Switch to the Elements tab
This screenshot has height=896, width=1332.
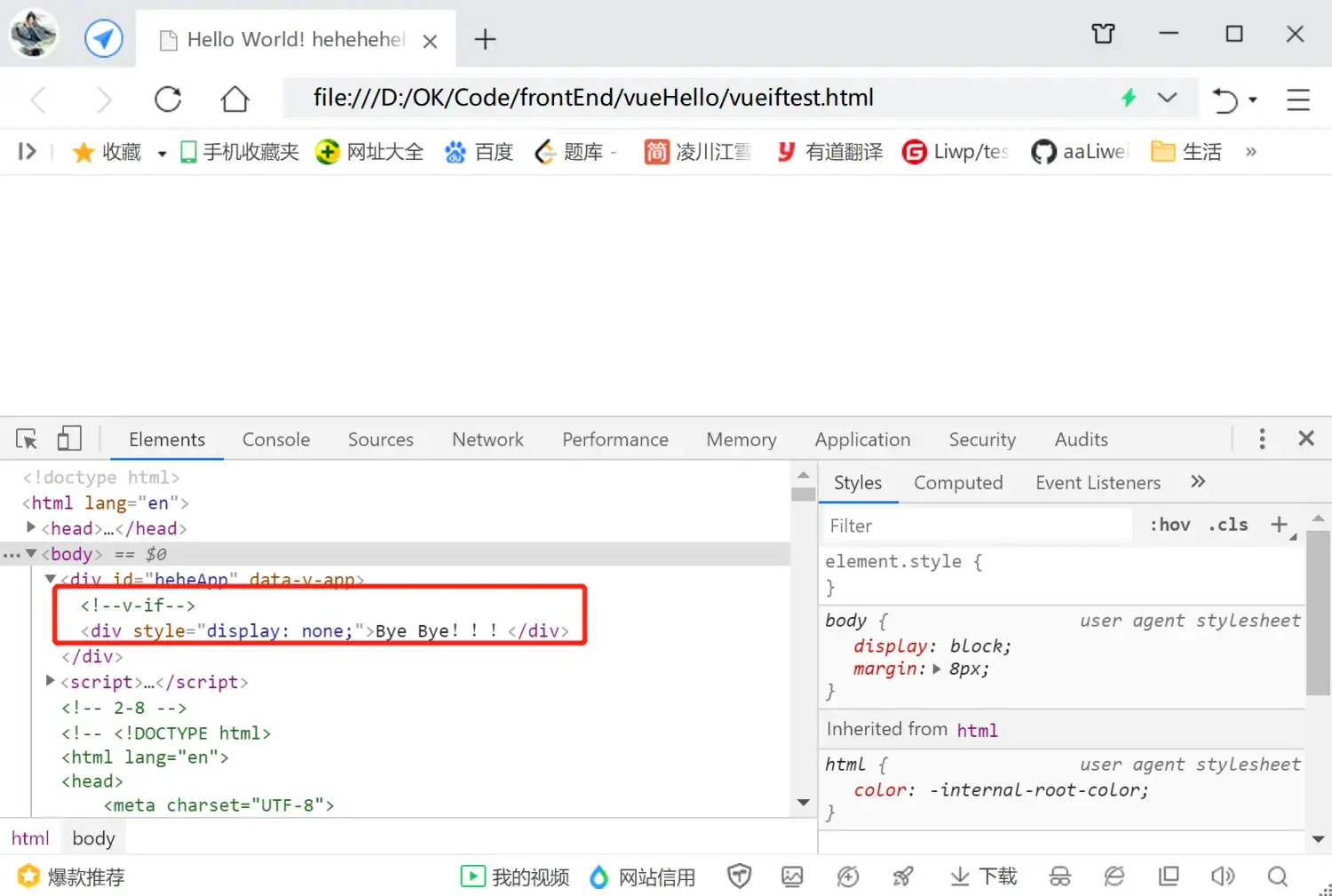coord(167,440)
